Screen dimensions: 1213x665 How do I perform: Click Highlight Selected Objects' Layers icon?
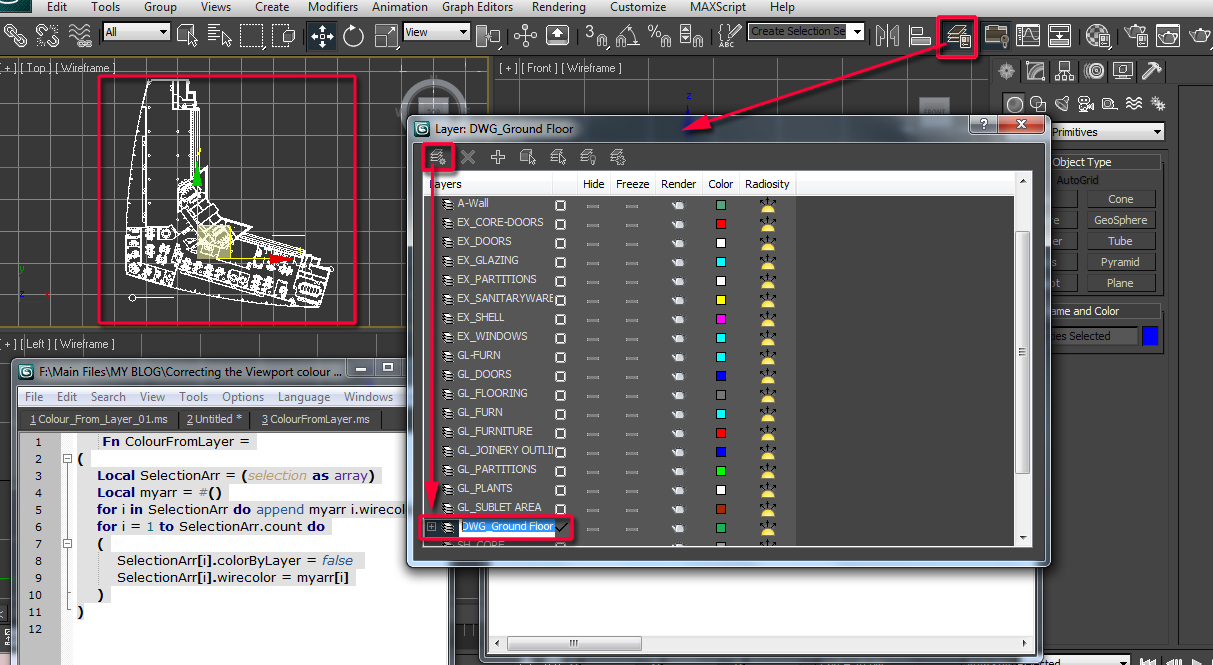558,157
